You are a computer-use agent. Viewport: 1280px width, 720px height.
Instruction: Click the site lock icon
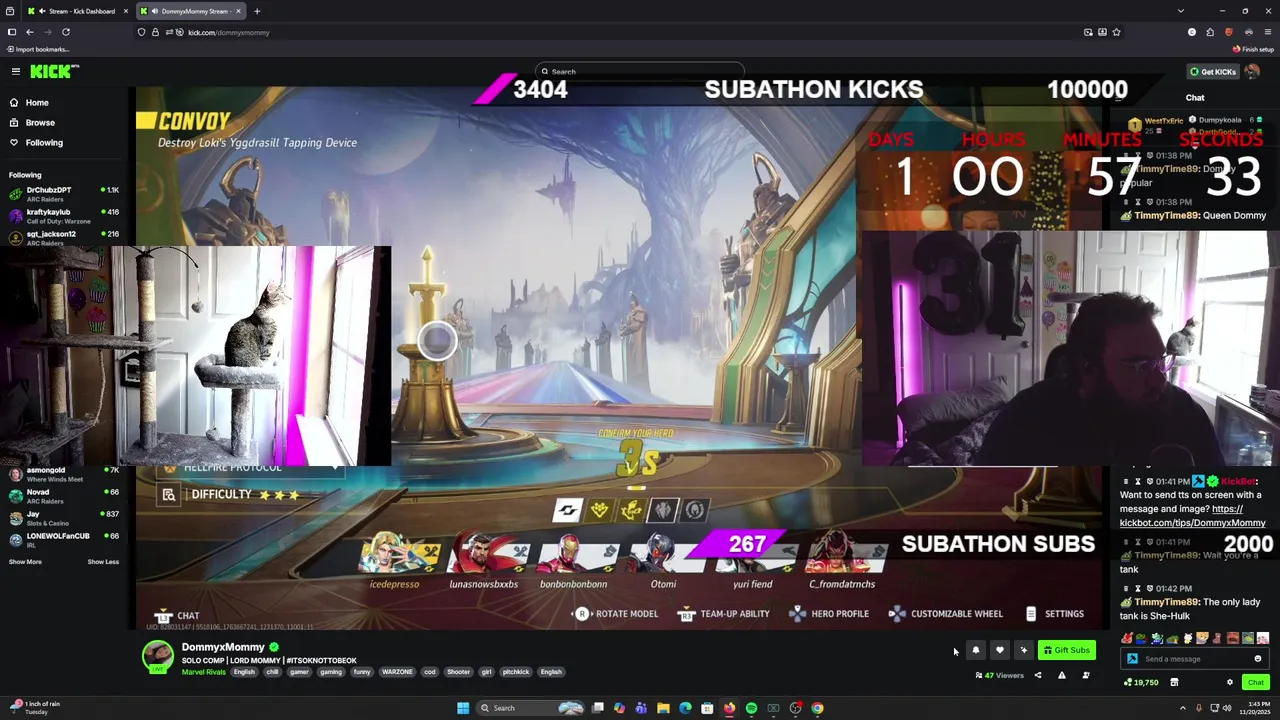pos(155,32)
